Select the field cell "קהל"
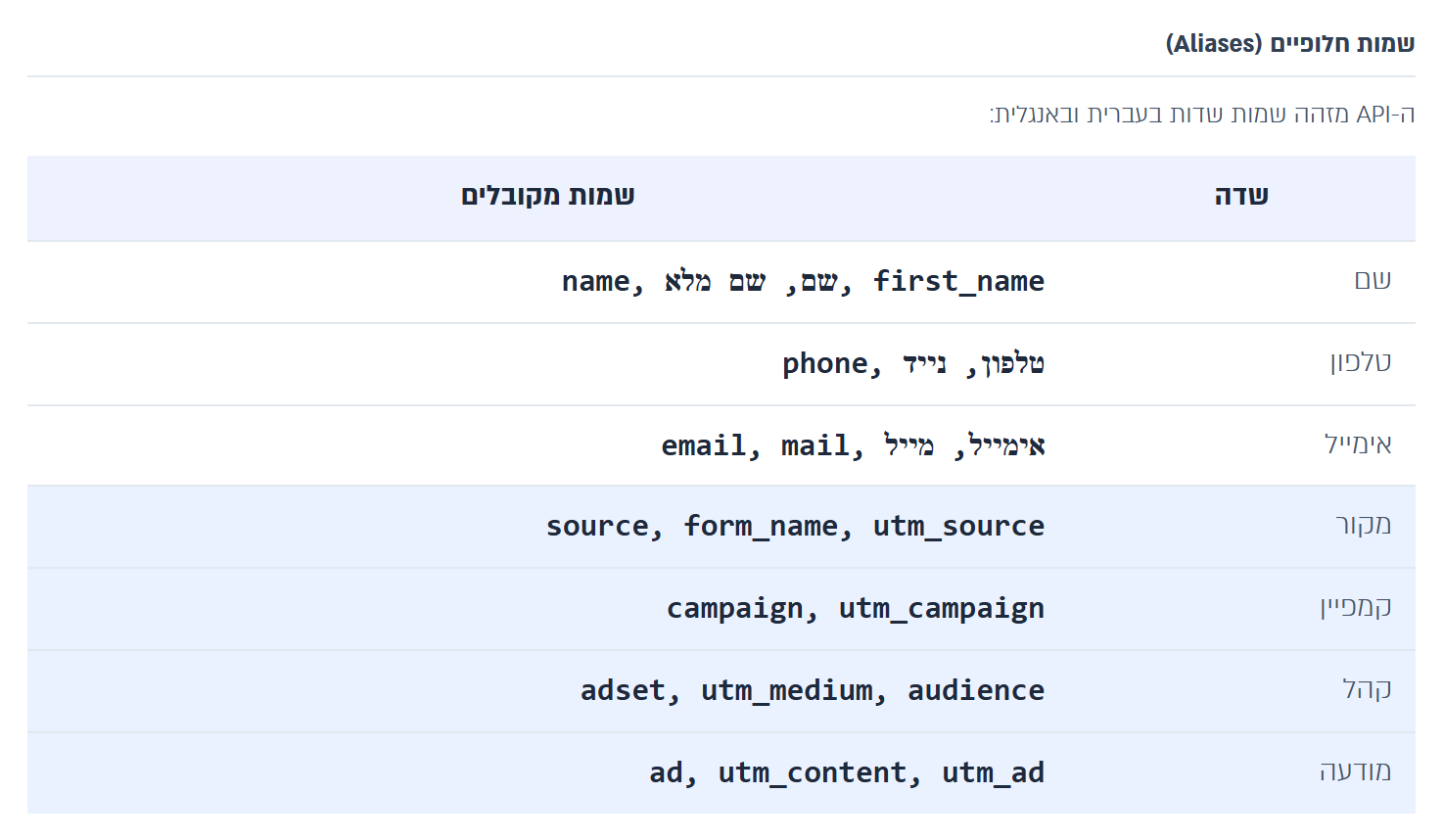1443x840 pixels. click(x=1241, y=690)
